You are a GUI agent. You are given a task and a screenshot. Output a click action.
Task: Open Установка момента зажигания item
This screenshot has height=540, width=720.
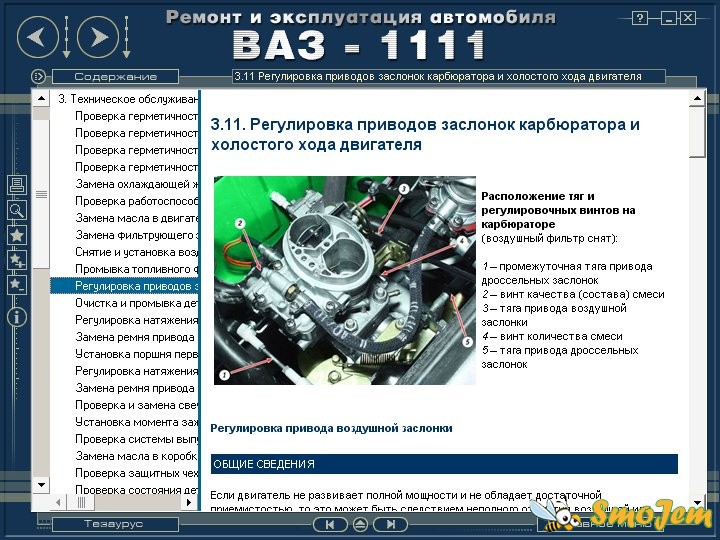[137, 422]
